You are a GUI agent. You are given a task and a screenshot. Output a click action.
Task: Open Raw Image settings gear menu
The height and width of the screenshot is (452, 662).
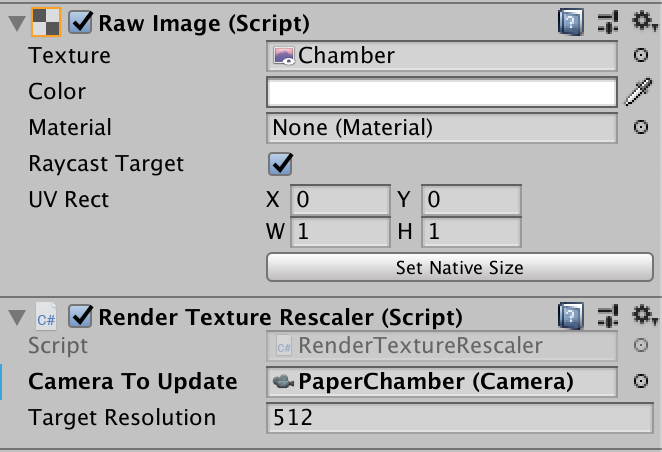pos(641,21)
